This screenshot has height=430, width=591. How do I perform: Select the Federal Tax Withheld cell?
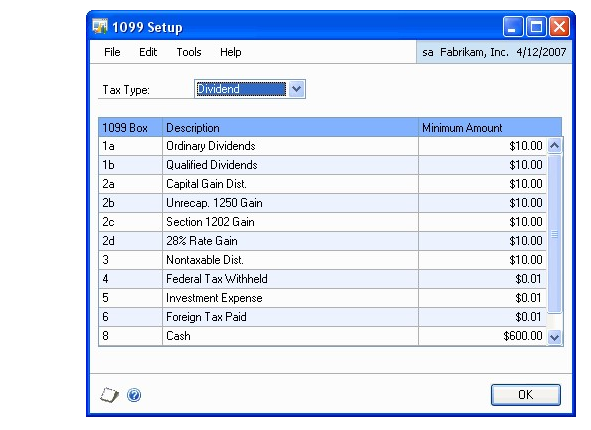tap(290, 279)
